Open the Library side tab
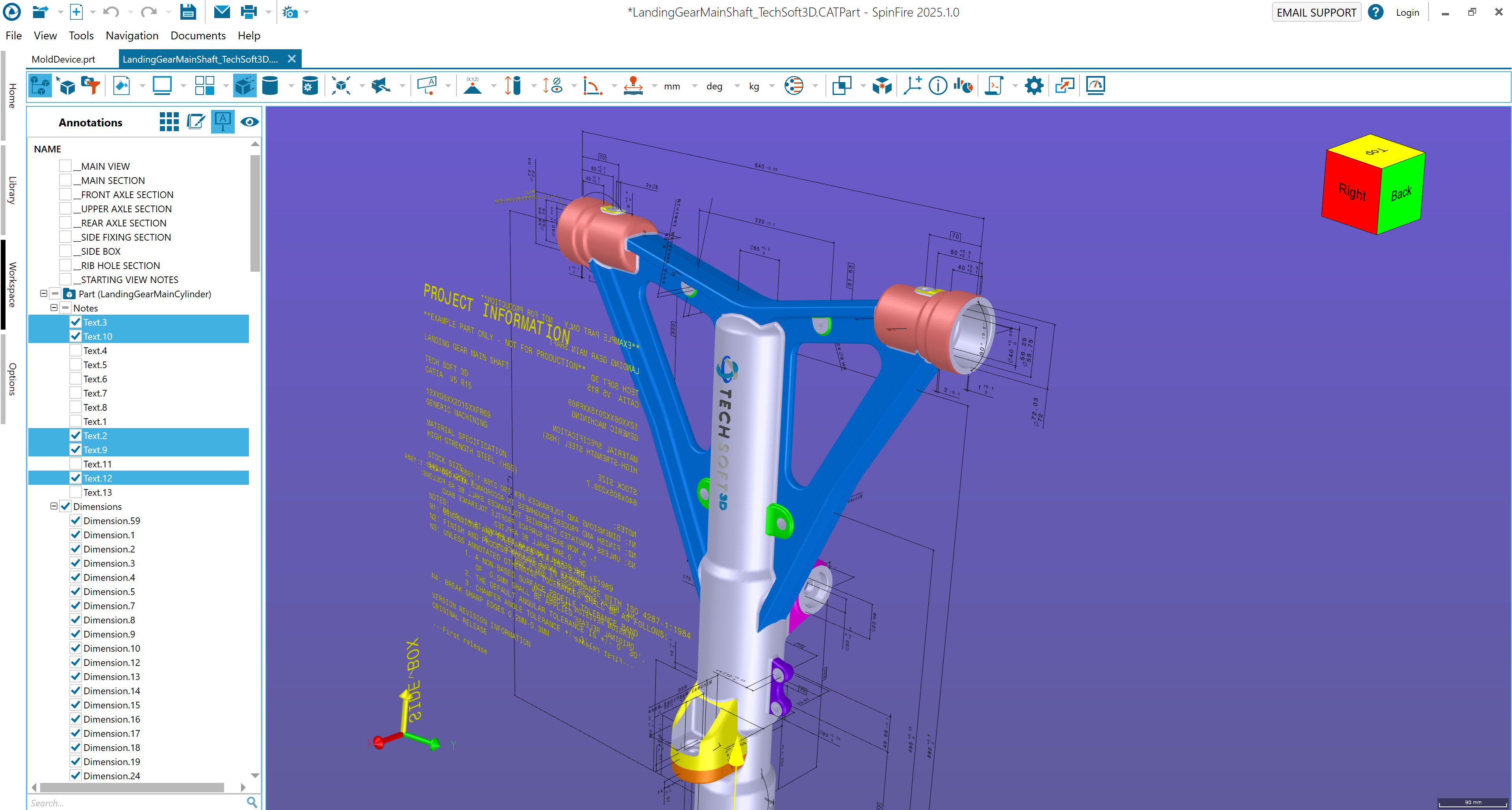Screen dimensions: 1512x810 [12, 190]
